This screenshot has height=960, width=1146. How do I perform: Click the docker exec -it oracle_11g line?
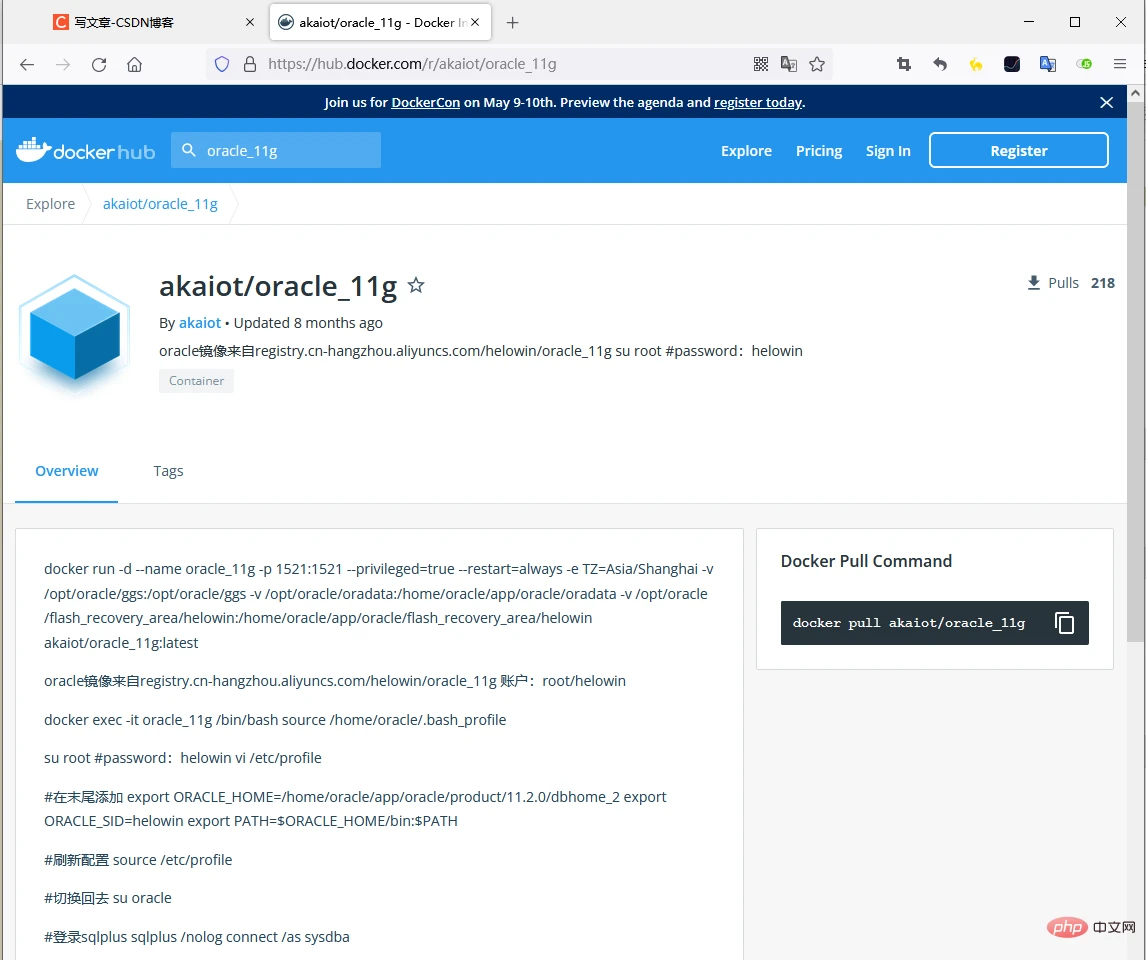[275, 720]
